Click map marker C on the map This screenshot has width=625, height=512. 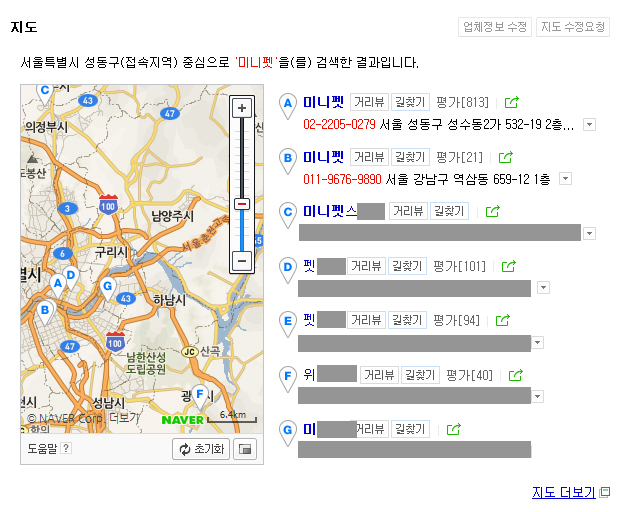[x=45, y=94]
